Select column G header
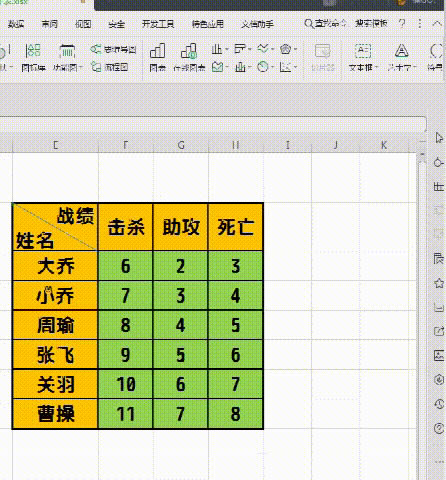 point(181,145)
